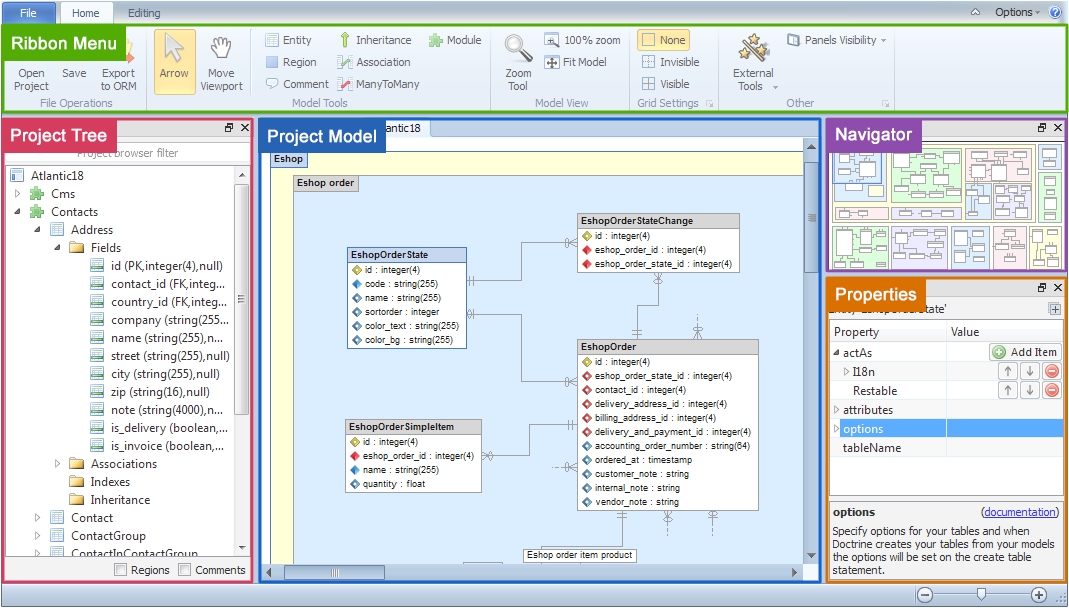Adjust the zoom slider handle

pos(982,595)
